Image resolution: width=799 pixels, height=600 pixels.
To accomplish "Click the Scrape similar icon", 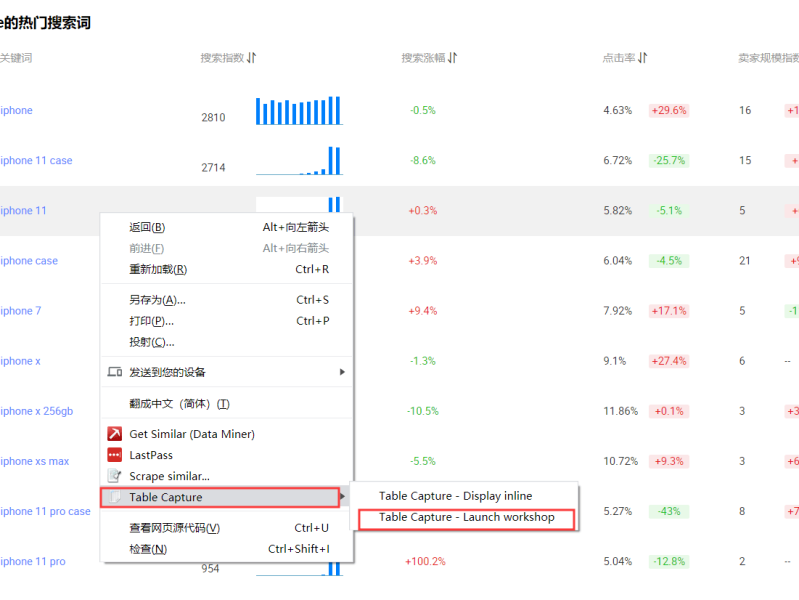I will [x=115, y=476].
